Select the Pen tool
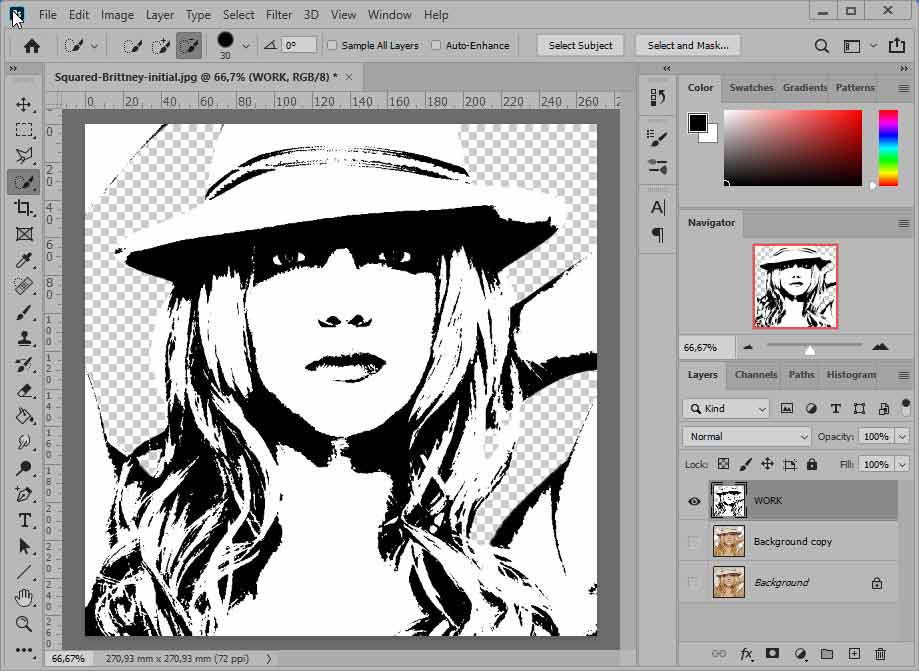Viewport: 919px width, 671px height. pyautogui.click(x=23, y=494)
